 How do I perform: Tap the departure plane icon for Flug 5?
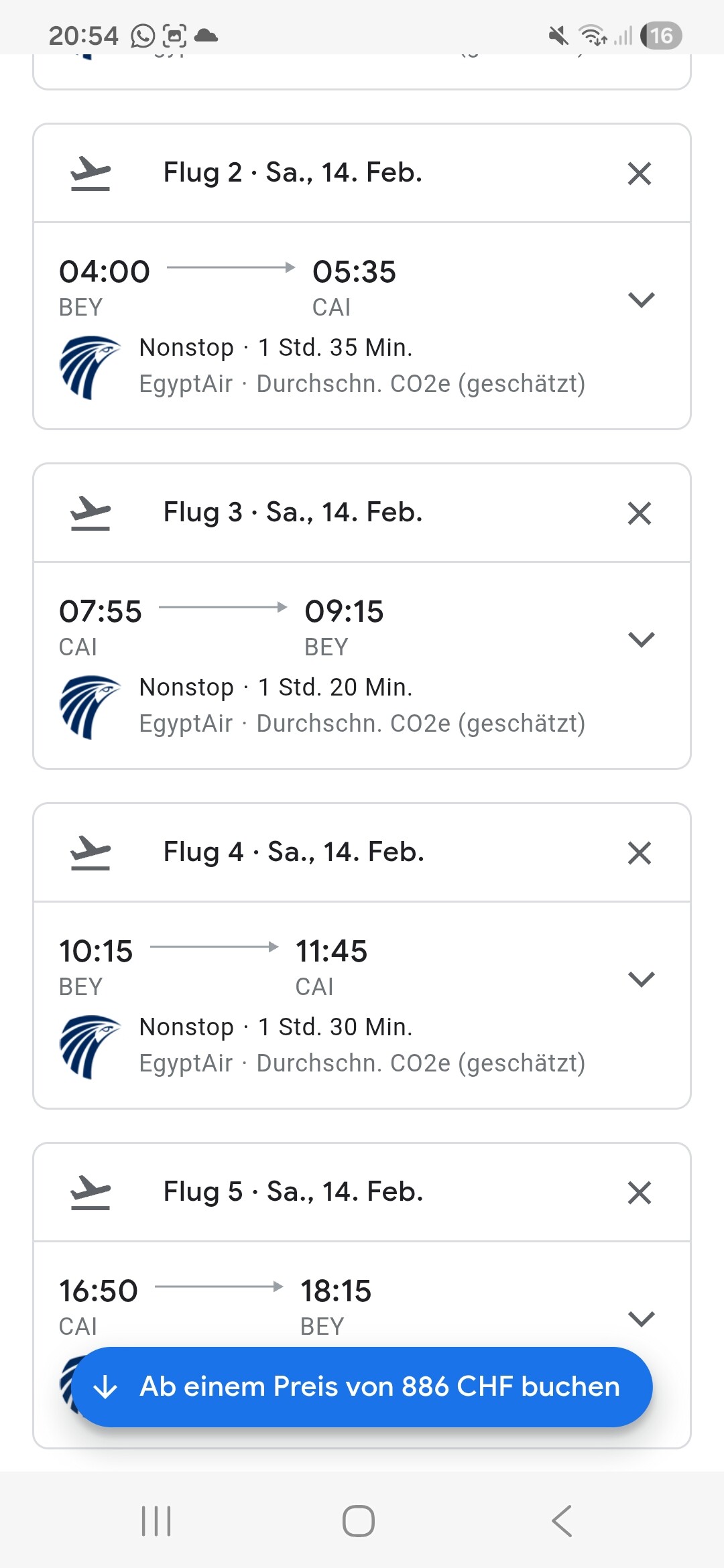(90, 1193)
